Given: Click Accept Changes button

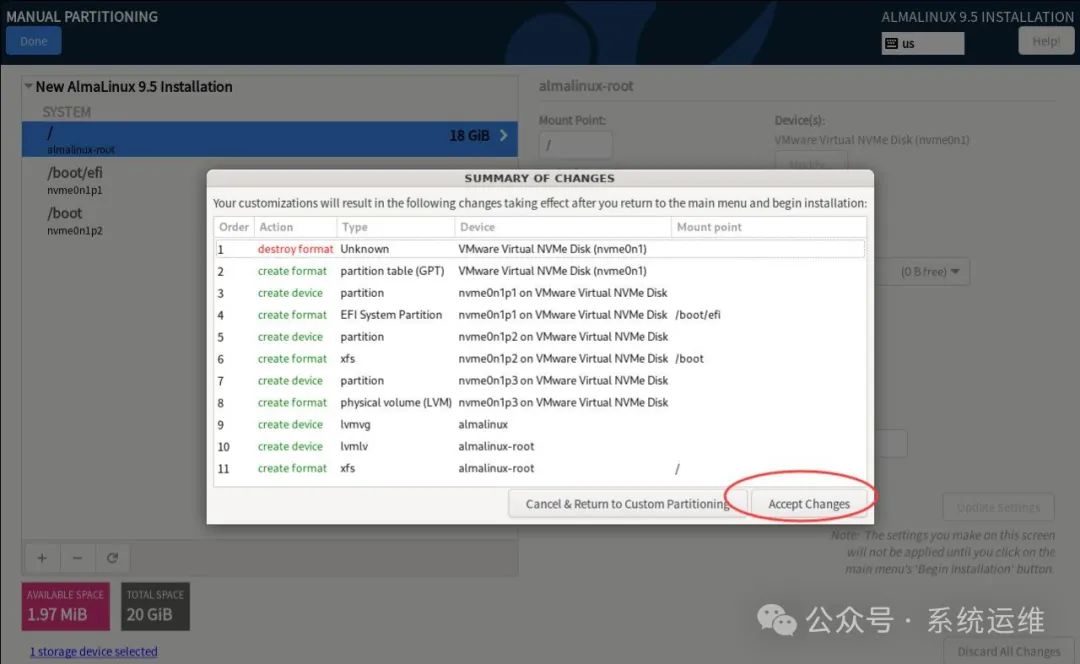Looking at the screenshot, I should pos(809,504).
